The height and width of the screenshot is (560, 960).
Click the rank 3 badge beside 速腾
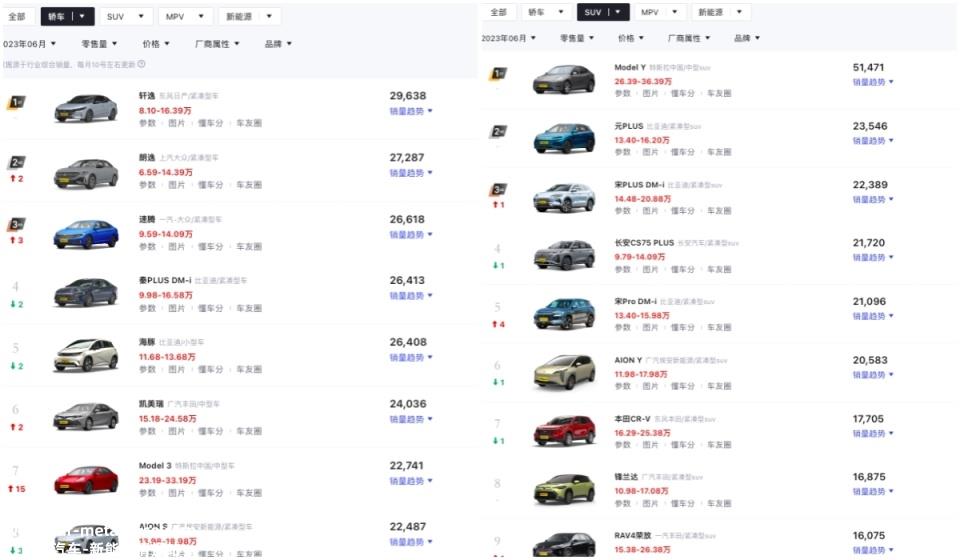coord(16,224)
